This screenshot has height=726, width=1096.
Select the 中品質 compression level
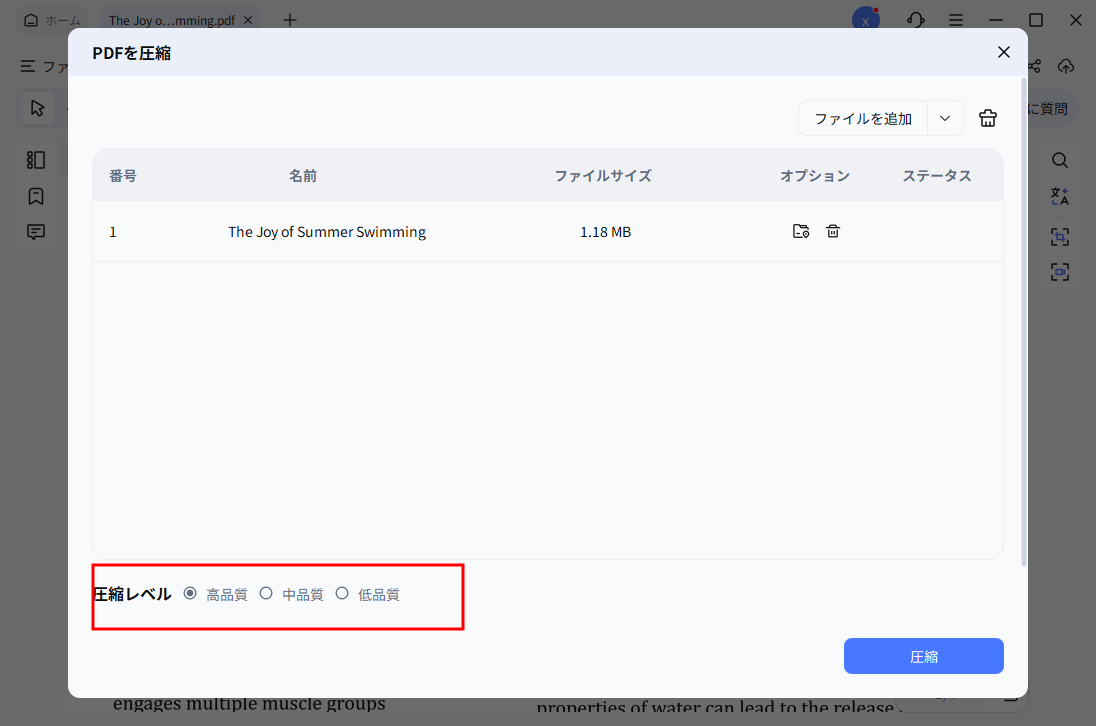tap(266, 593)
